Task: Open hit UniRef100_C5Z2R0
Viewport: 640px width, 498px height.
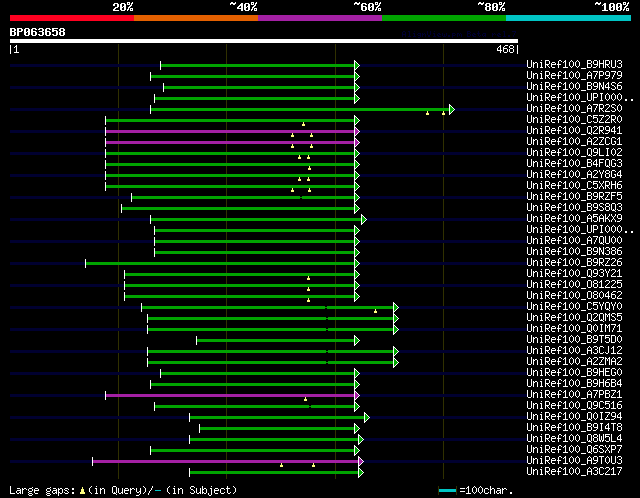Action: point(574,119)
